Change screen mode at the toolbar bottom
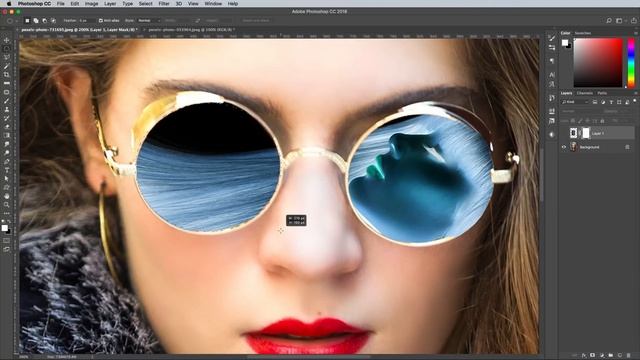Screen dimensions: 640x360 pyautogui.click(x=7, y=249)
